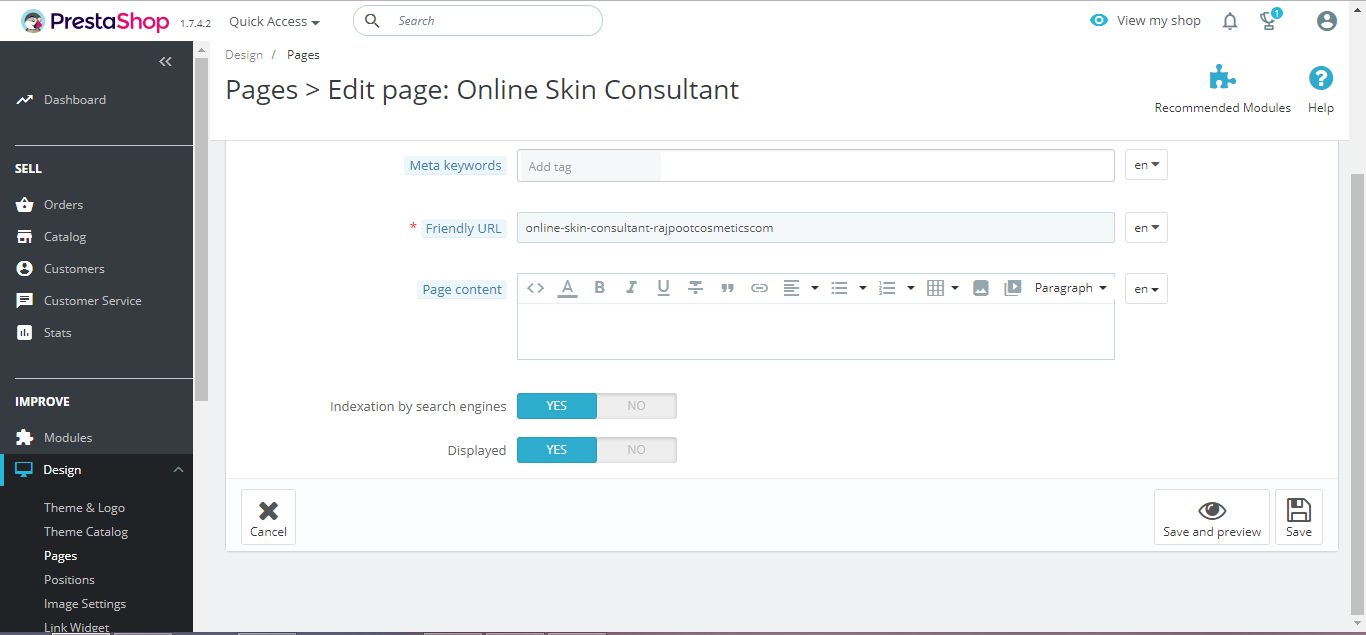Open the Paragraph format dropdown
The width and height of the screenshot is (1366, 635).
1070,288
